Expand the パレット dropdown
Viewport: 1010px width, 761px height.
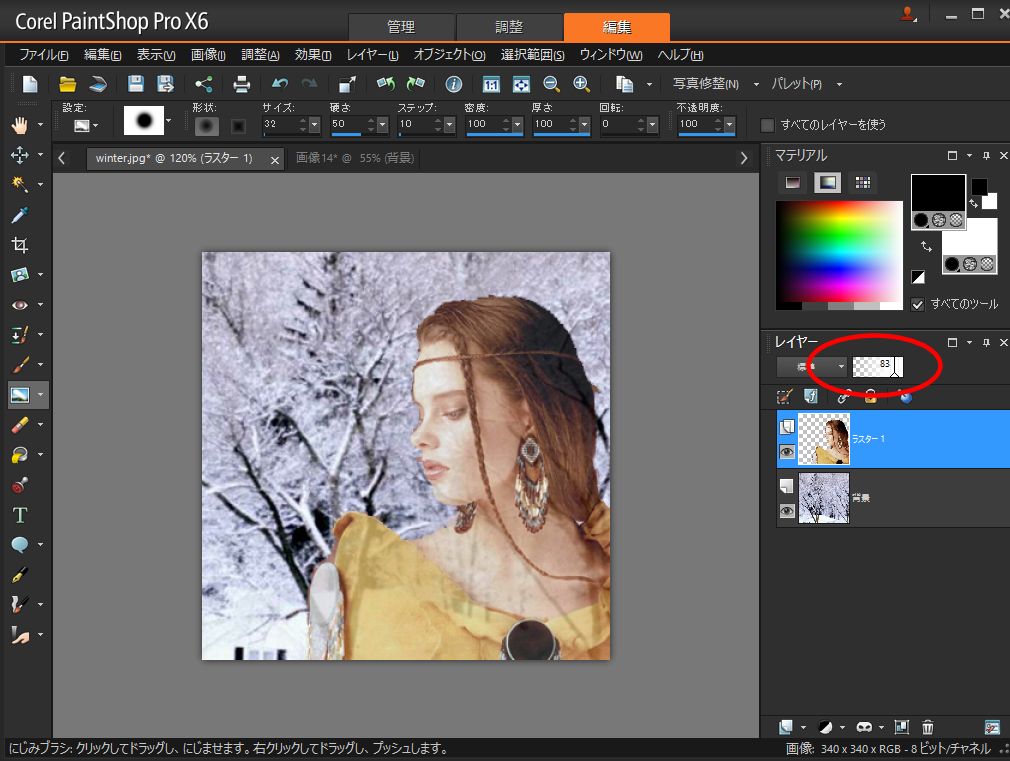[839, 84]
